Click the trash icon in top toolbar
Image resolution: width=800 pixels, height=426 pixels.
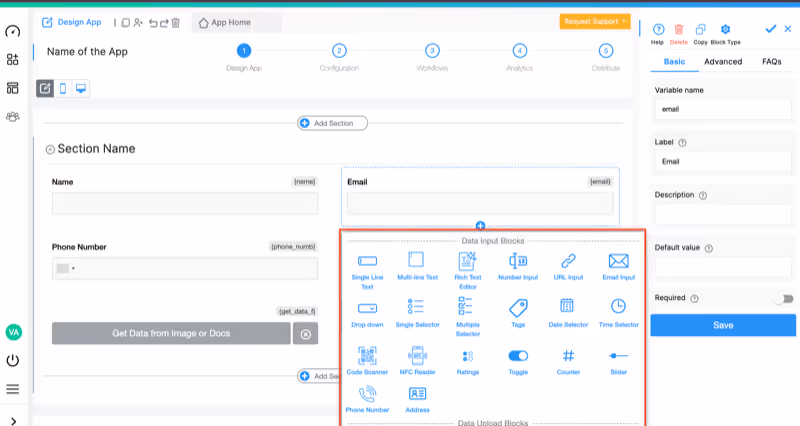point(176,23)
